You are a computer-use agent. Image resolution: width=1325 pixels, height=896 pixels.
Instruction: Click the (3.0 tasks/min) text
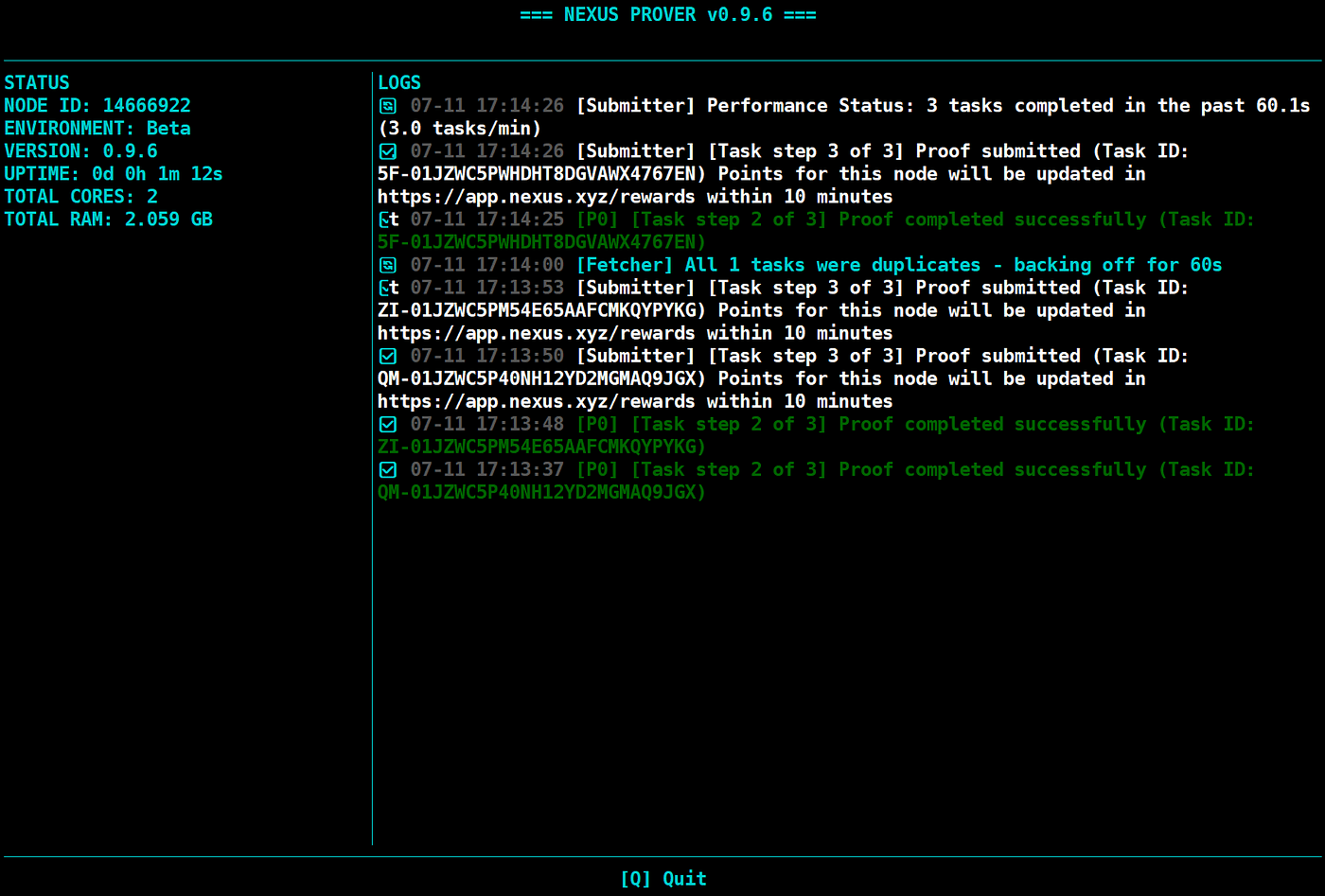(x=460, y=128)
